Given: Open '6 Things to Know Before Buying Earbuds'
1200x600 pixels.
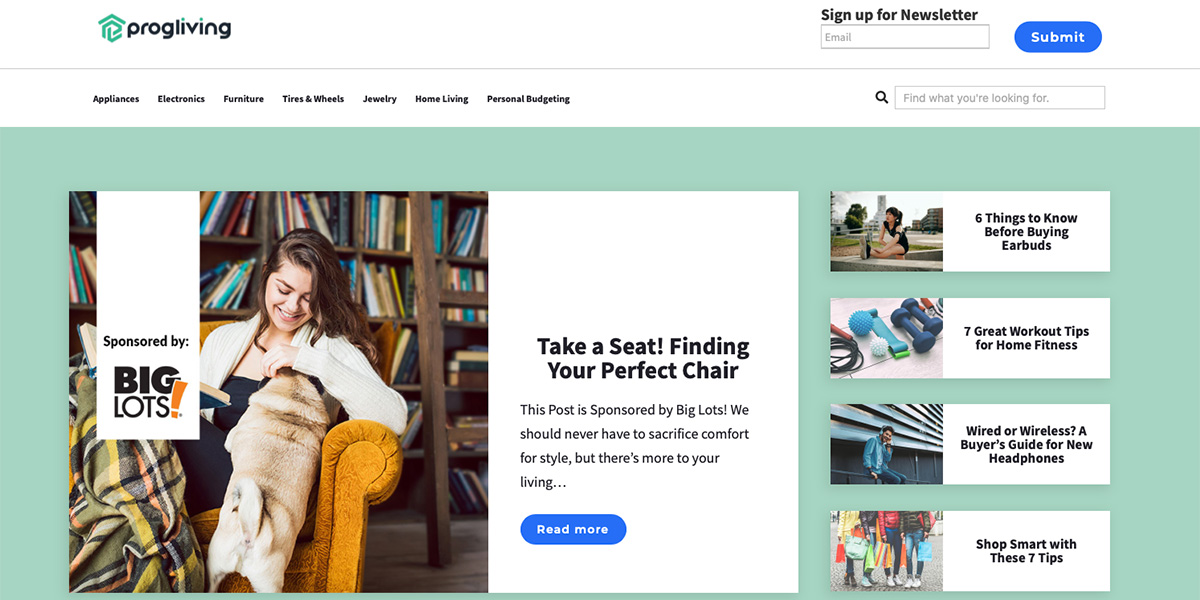Looking at the screenshot, I should click(x=1026, y=232).
